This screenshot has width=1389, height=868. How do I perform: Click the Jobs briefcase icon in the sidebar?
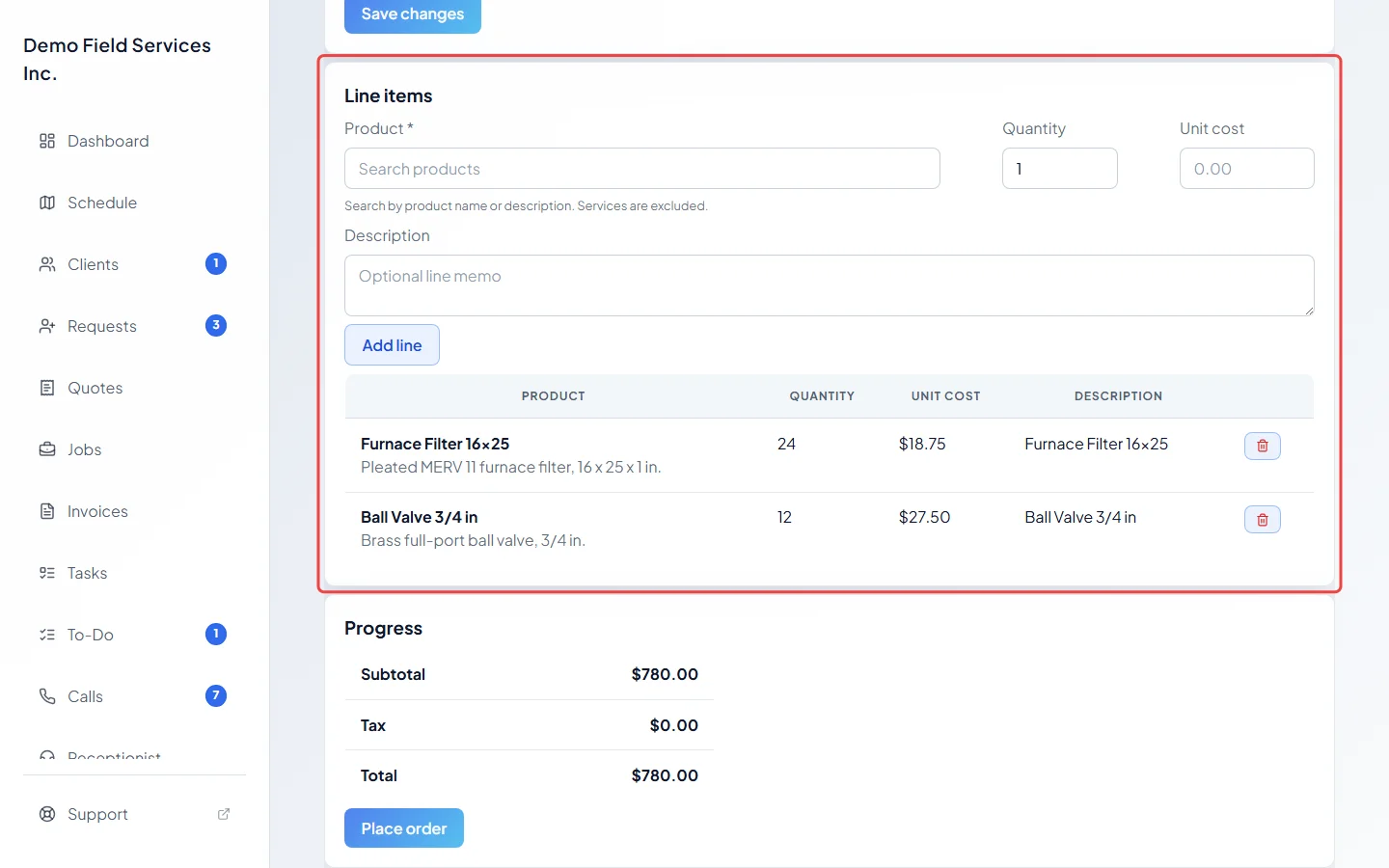point(47,449)
